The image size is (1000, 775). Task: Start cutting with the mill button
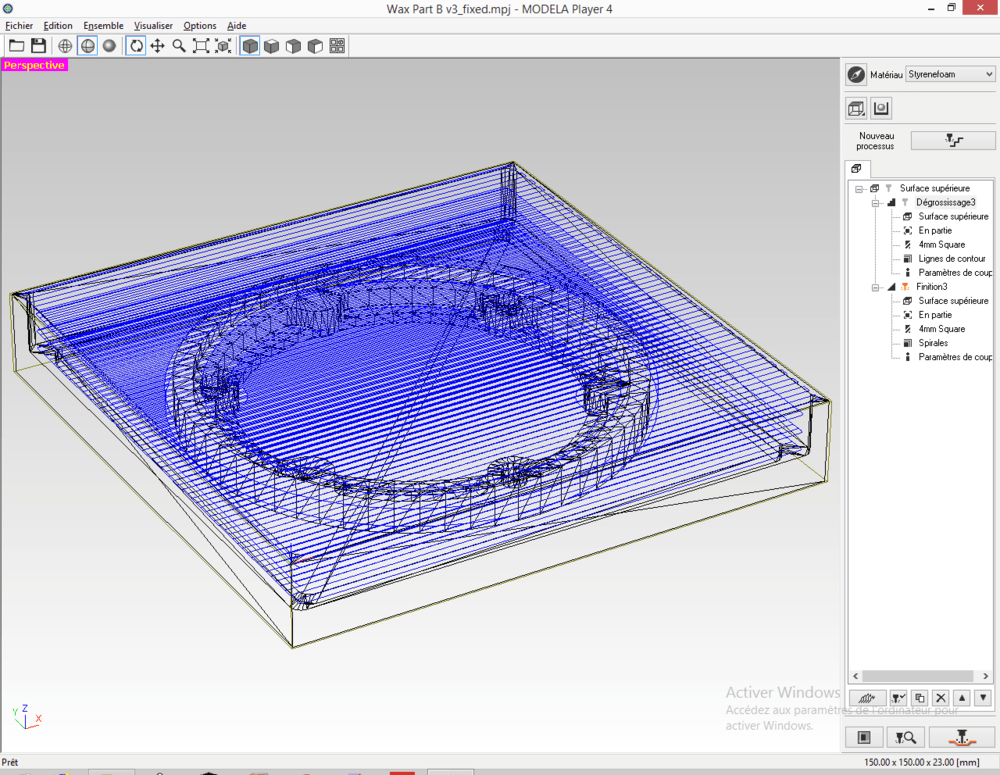(962, 737)
